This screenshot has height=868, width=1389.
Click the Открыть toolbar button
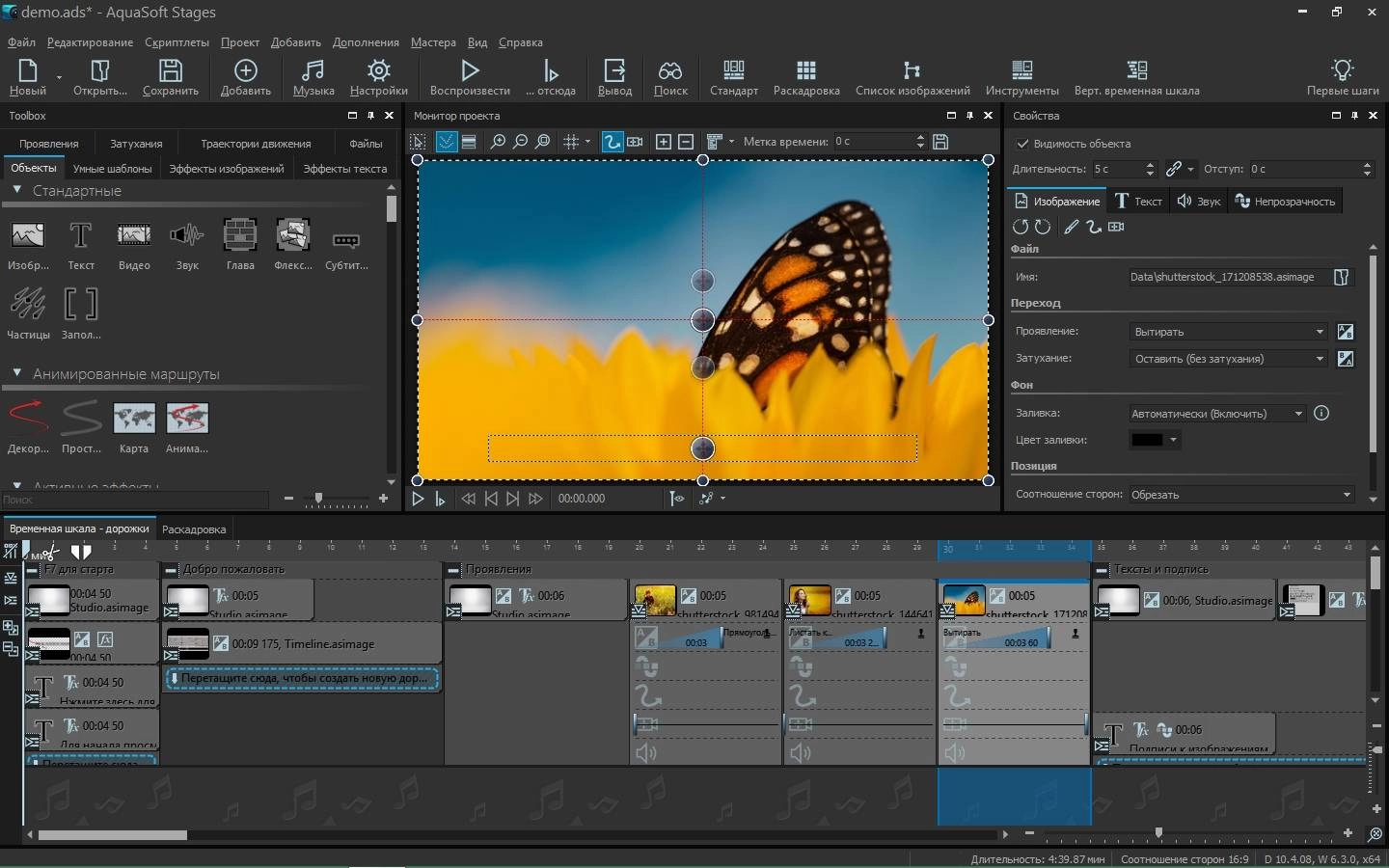100,76
